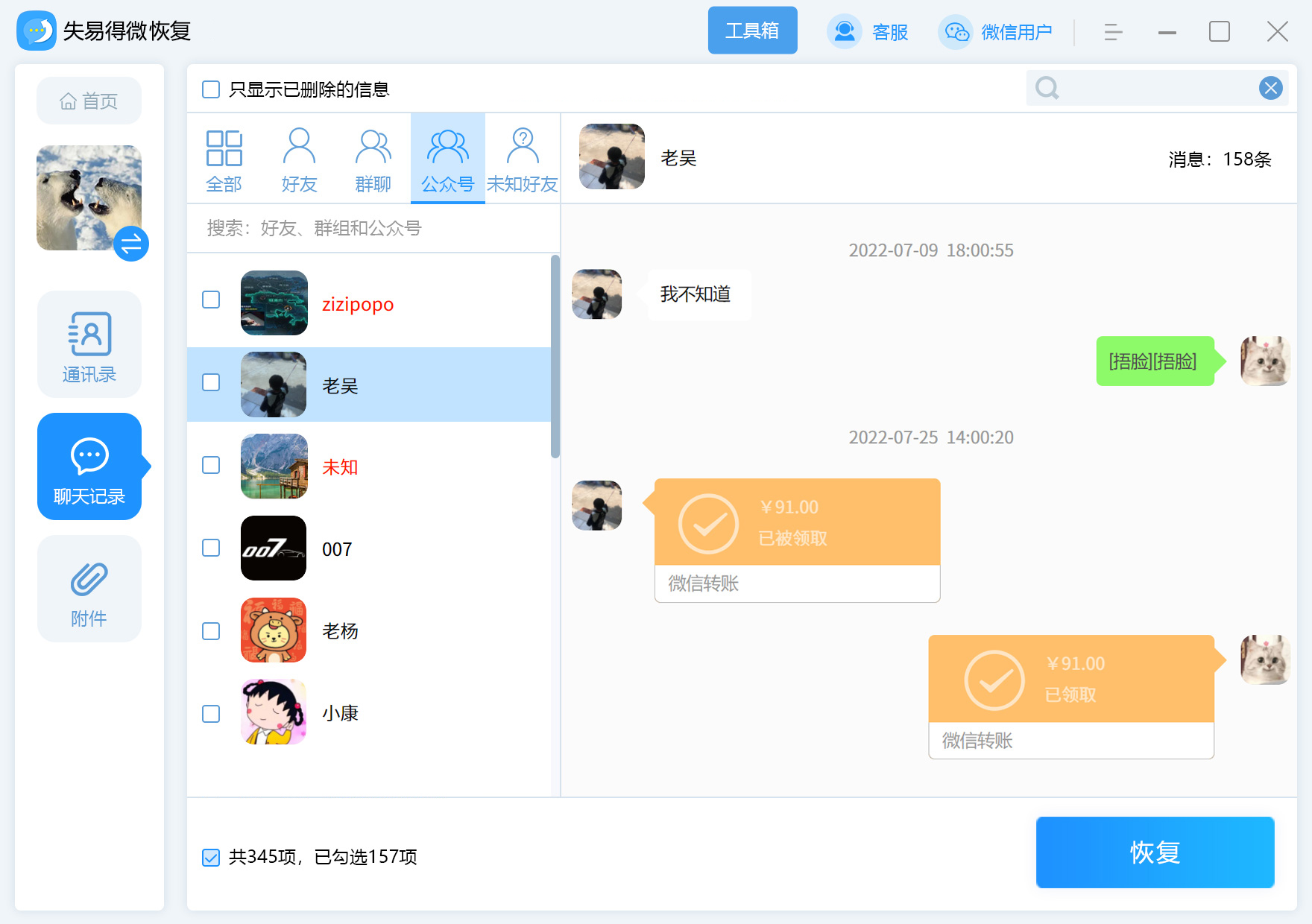Click the 恢复 recover button
The height and width of the screenshot is (924, 1312).
tap(1154, 852)
